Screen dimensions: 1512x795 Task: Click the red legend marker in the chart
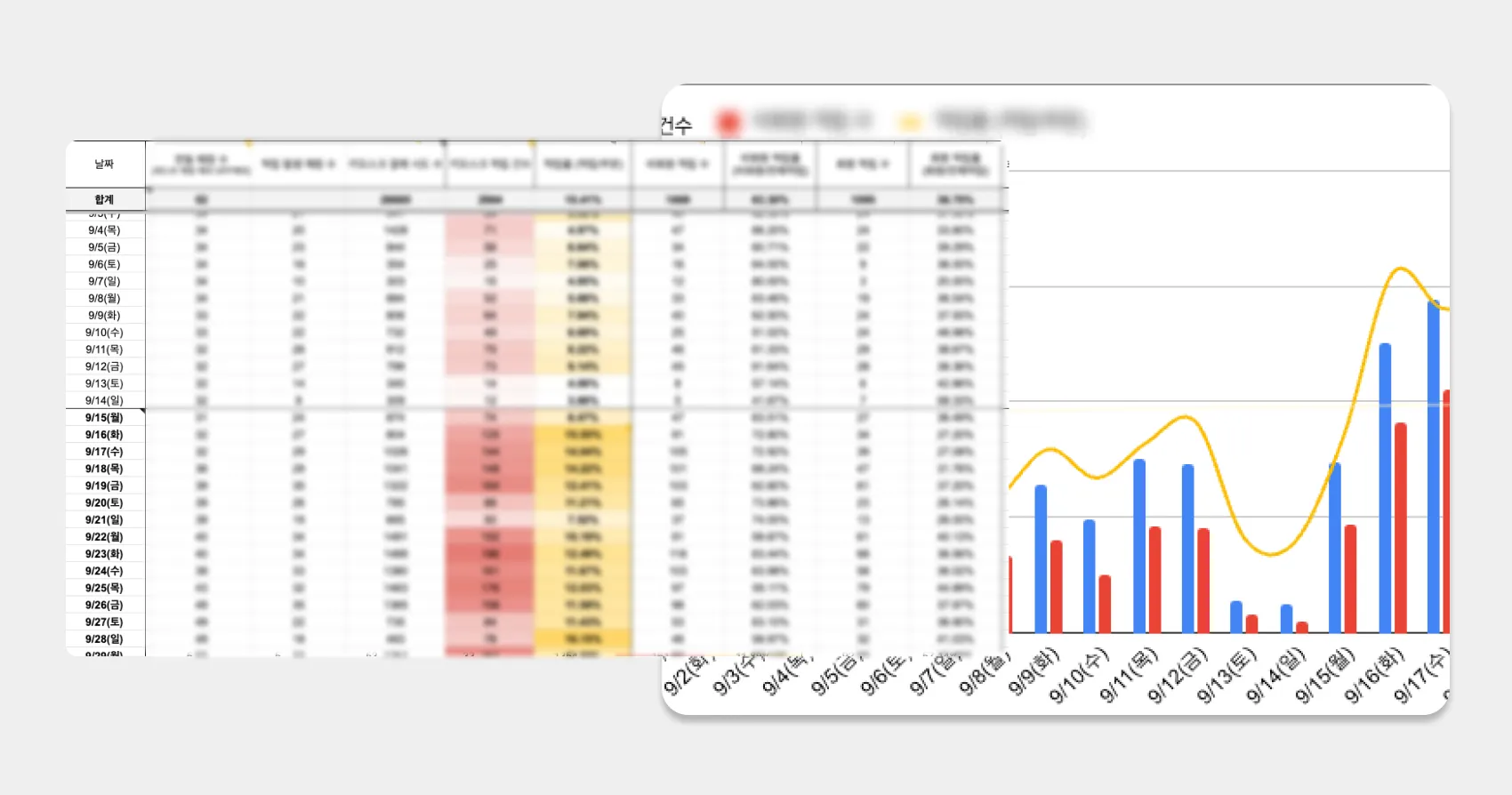click(x=728, y=123)
